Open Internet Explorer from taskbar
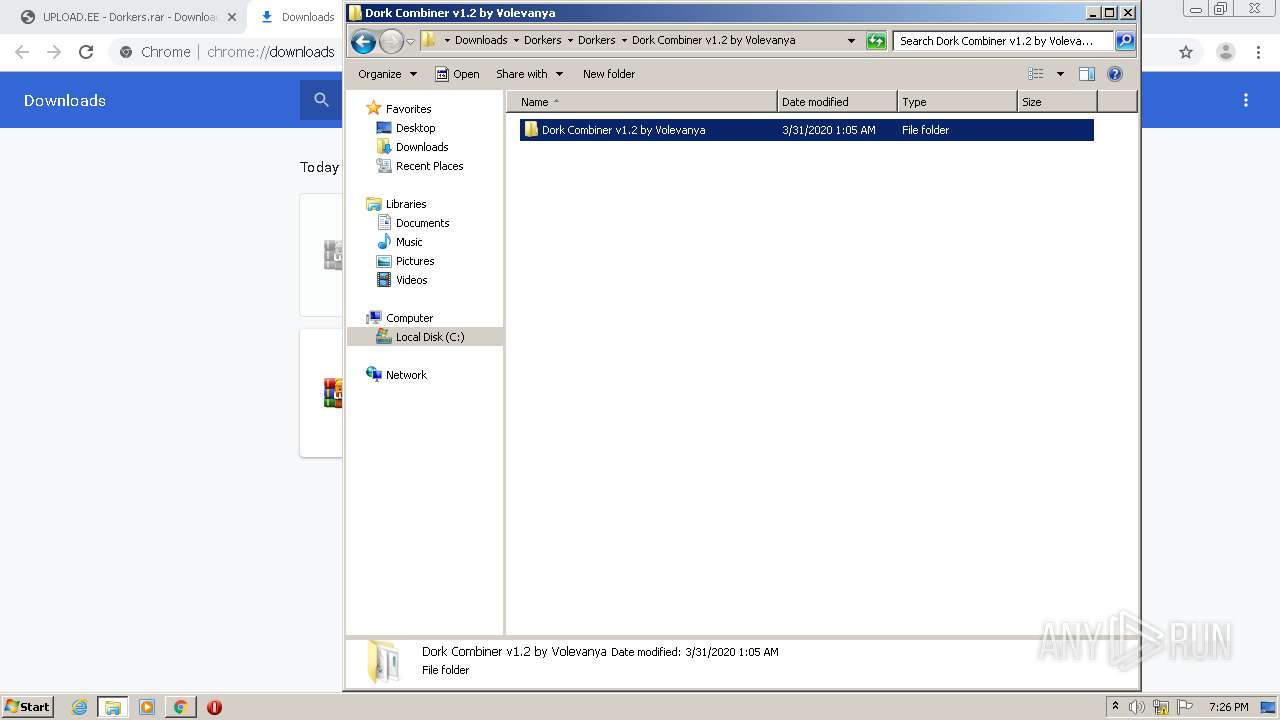Image resolution: width=1280 pixels, height=720 pixels. point(80,707)
